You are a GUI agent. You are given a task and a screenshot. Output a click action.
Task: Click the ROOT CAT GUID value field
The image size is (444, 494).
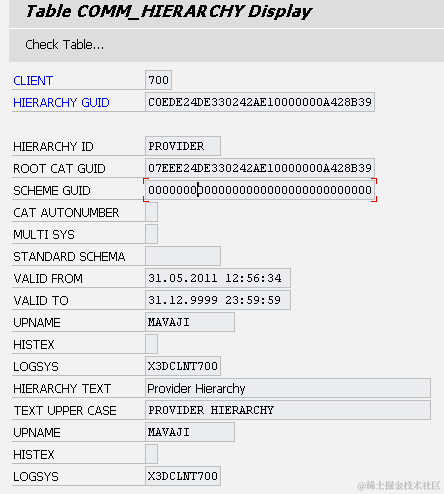pyautogui.click(x=260, y=168)
